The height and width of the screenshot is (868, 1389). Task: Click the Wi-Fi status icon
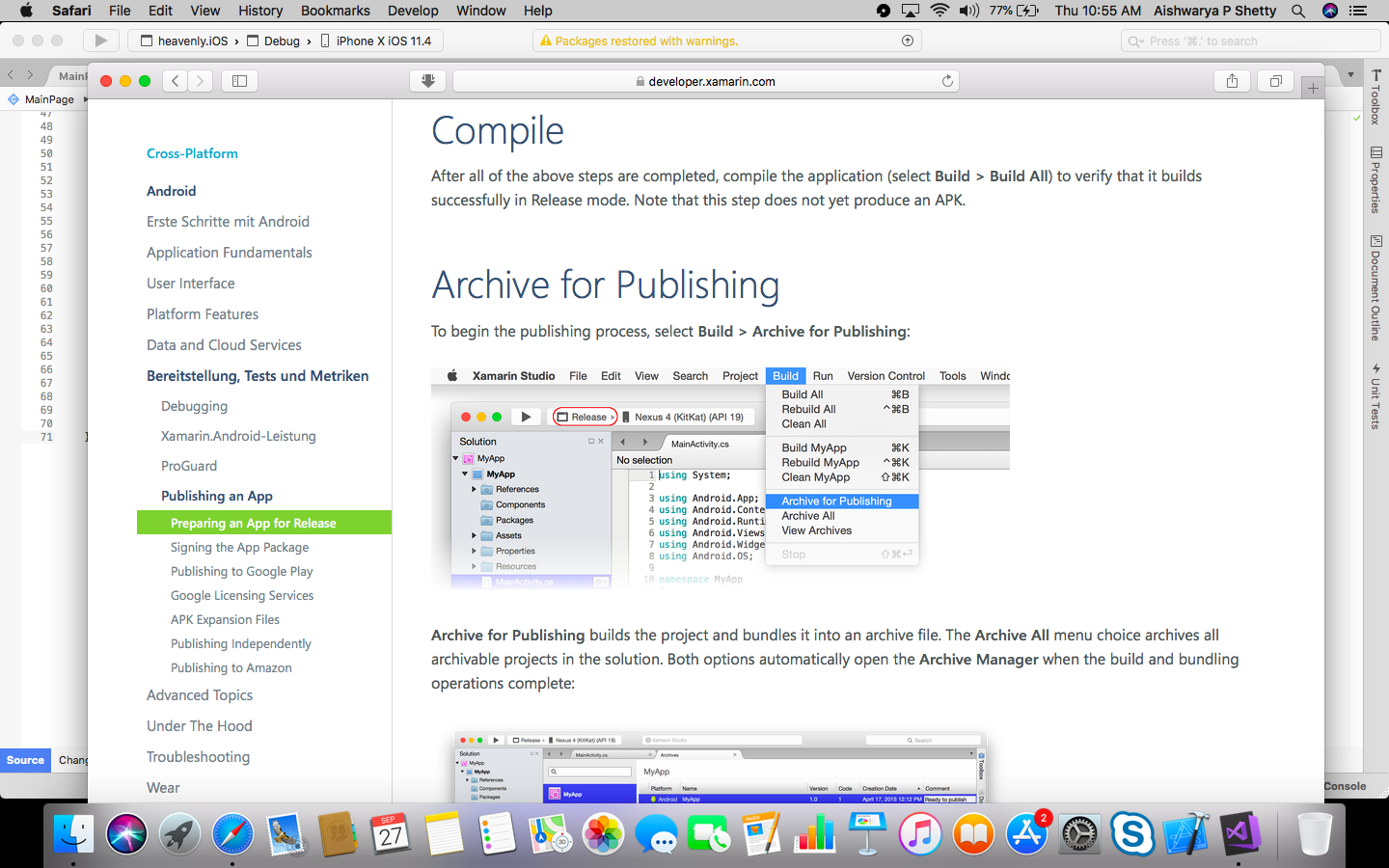(x=940, y=11)
